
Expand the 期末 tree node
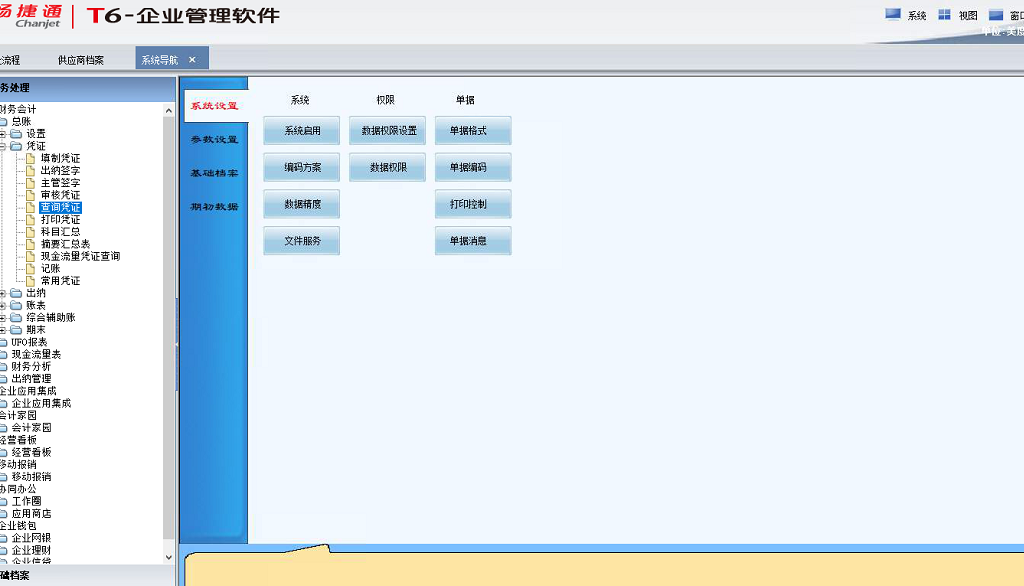[3, 330]
